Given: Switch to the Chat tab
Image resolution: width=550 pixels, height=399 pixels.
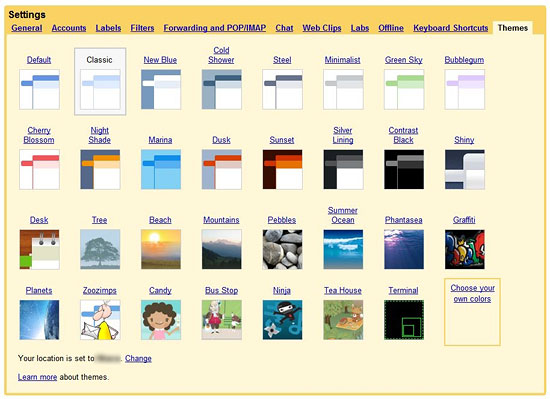Looking at the screenshot, I should pos(284,28).
